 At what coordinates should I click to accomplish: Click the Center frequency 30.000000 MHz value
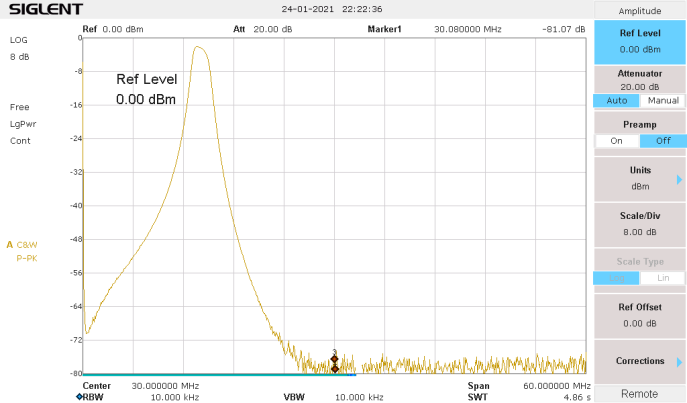165,385
